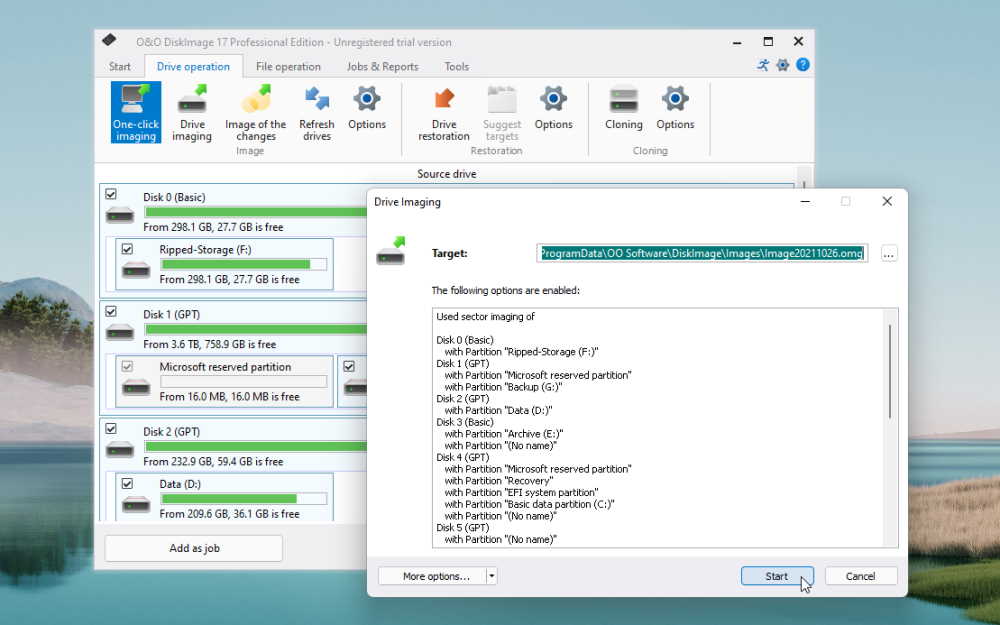Viewport: 1000px width, 625px height.
Task: Open the Jobs & Reports tab
Action: click(x=382, y=67)
